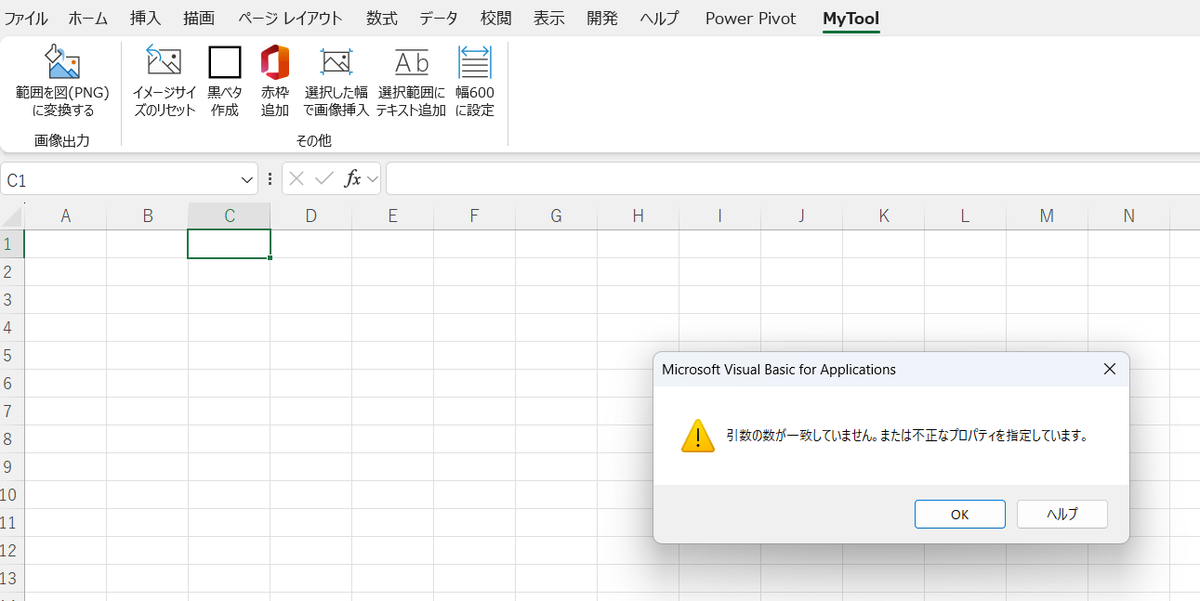Switch to the 開発 tab
This screenshot has height=601, width=1200.
click(x=602, y=18)
